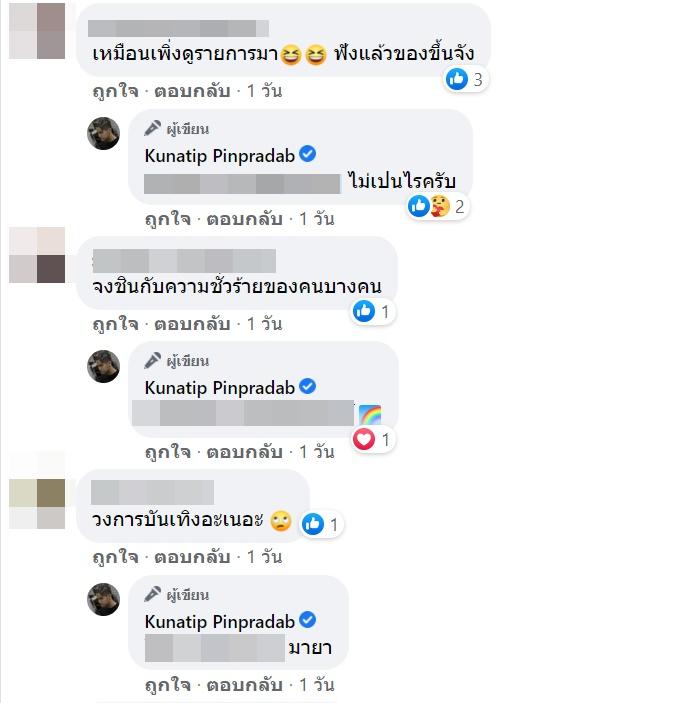Click ตอบกลับ under the 'จงชินกับความชั่วร้าย' comment
688x703 pixels.
192,324
